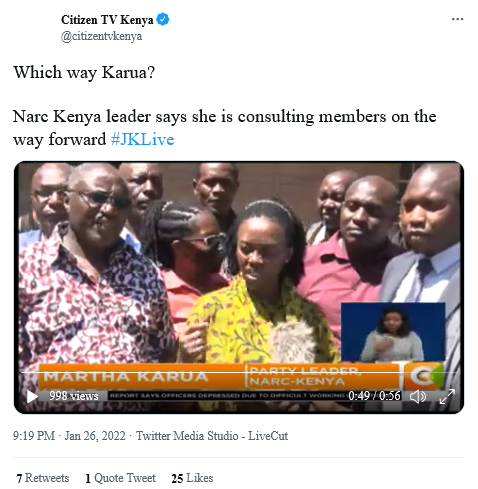Open the @citizentvkenya handle link
Viewport: 478px width, 489px height.
tap(101, 36)
